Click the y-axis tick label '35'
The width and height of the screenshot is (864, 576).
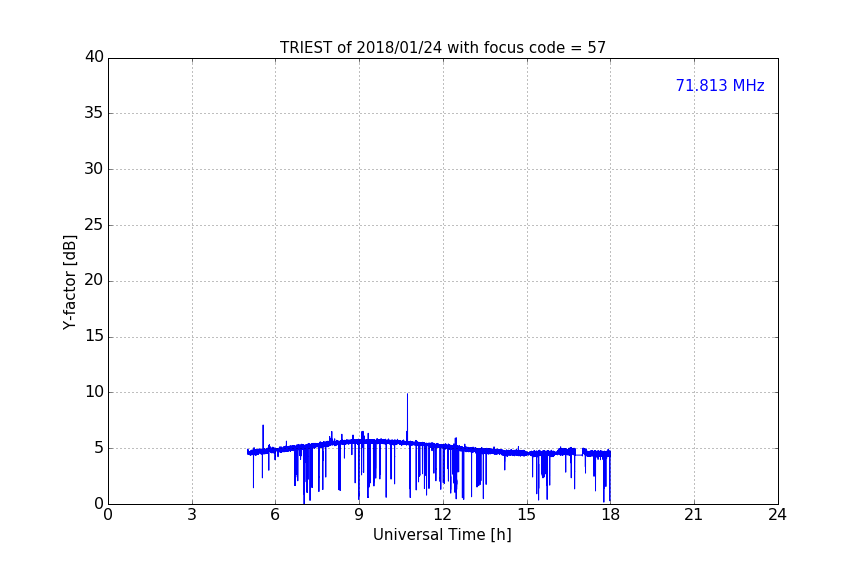click(x=94, y=113)
